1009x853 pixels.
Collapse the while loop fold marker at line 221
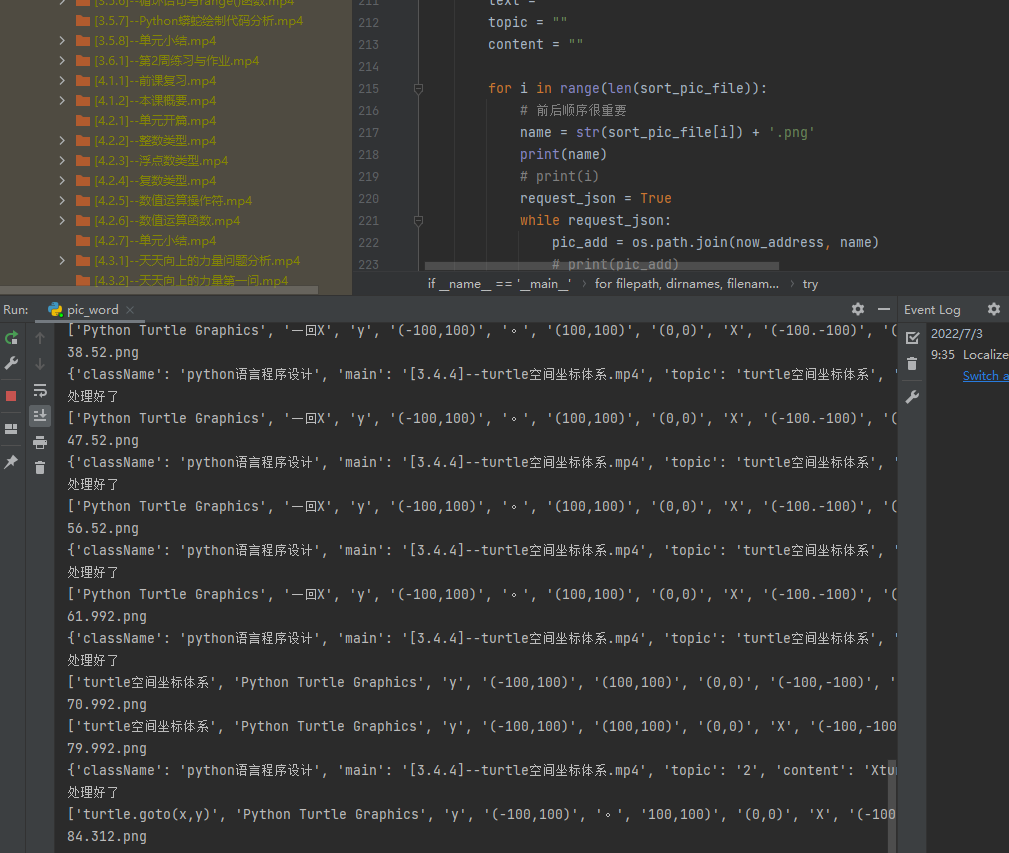(418, 221)
